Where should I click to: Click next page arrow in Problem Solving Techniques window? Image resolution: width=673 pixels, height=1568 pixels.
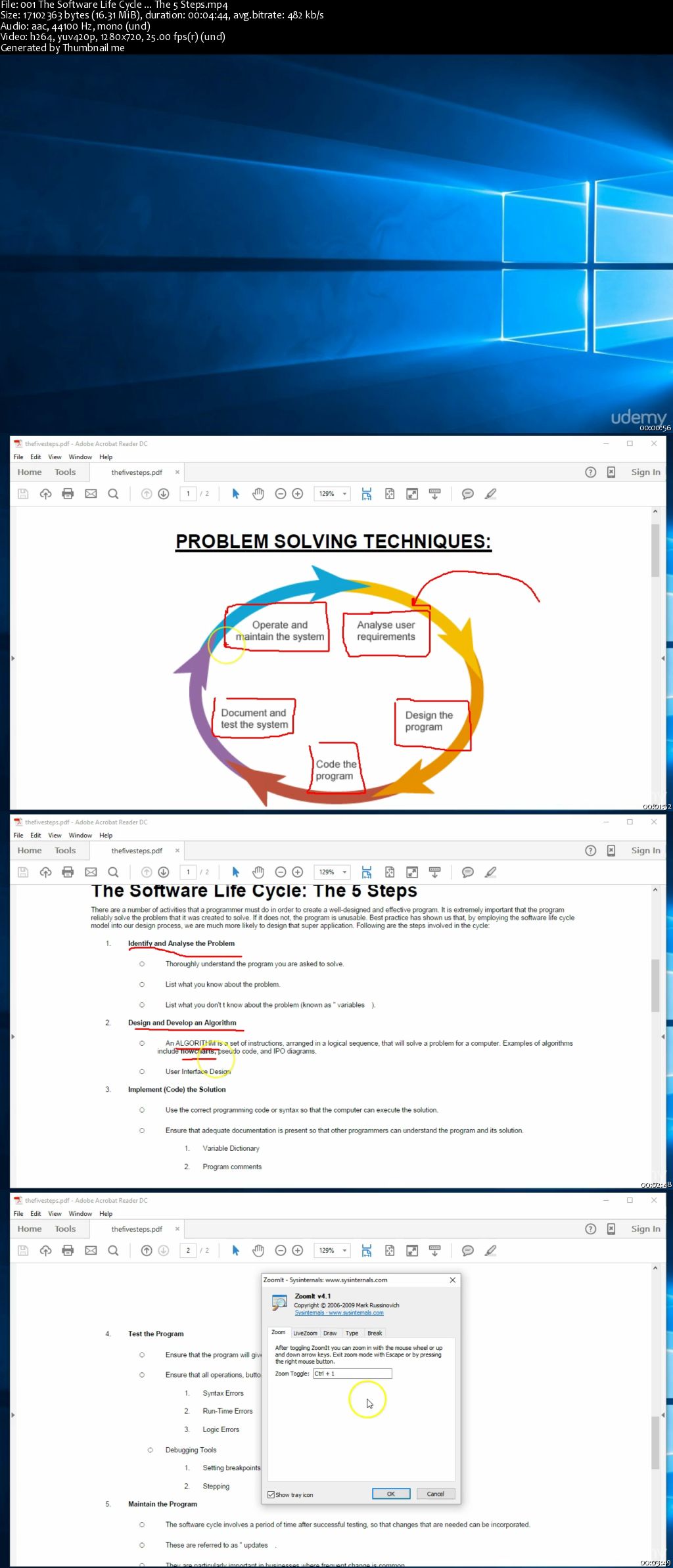tap(164, 494)
